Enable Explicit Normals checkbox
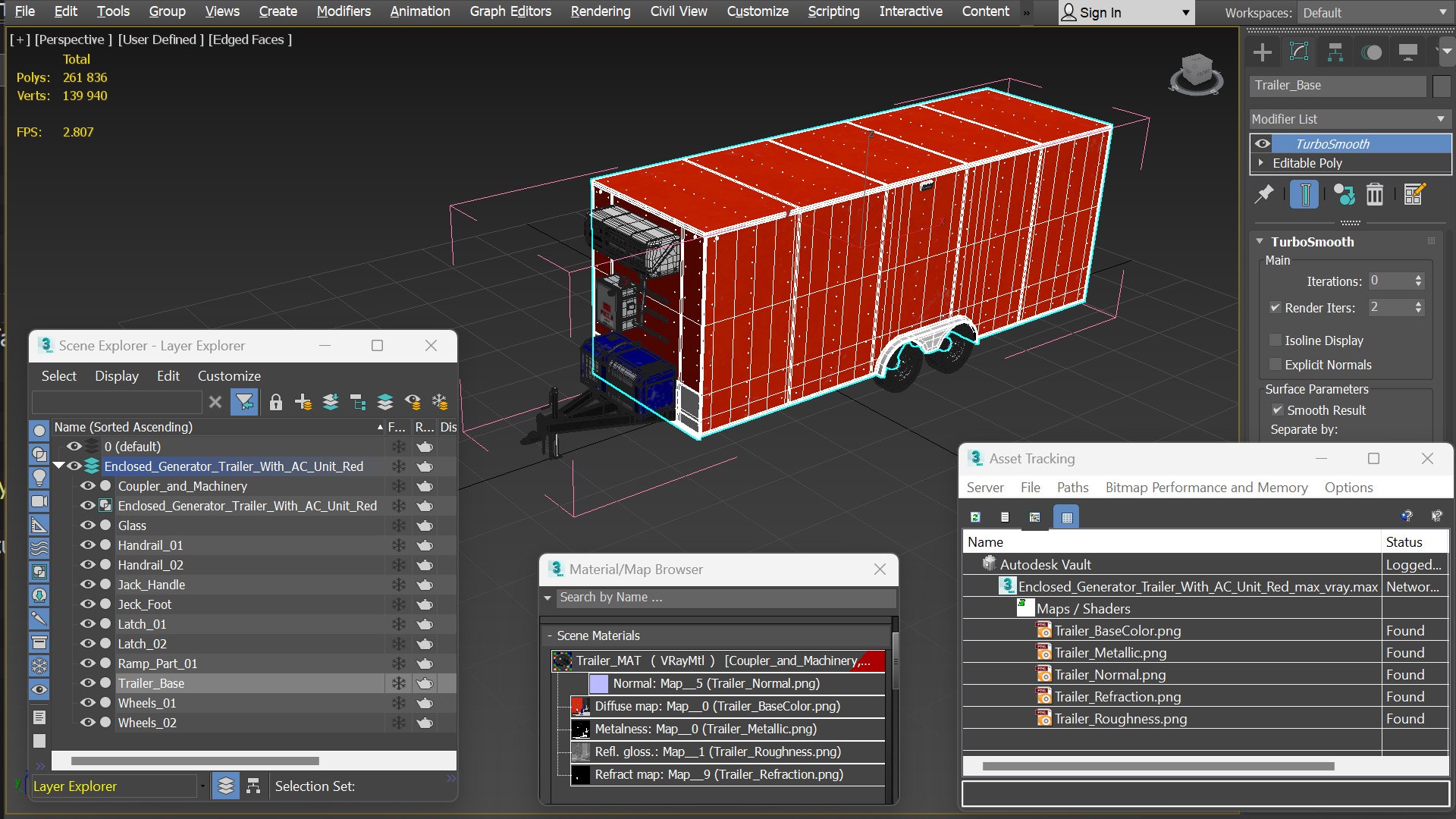This screenshot has height=819, width=1456. pyautogui.click(x=1276, y=365)
